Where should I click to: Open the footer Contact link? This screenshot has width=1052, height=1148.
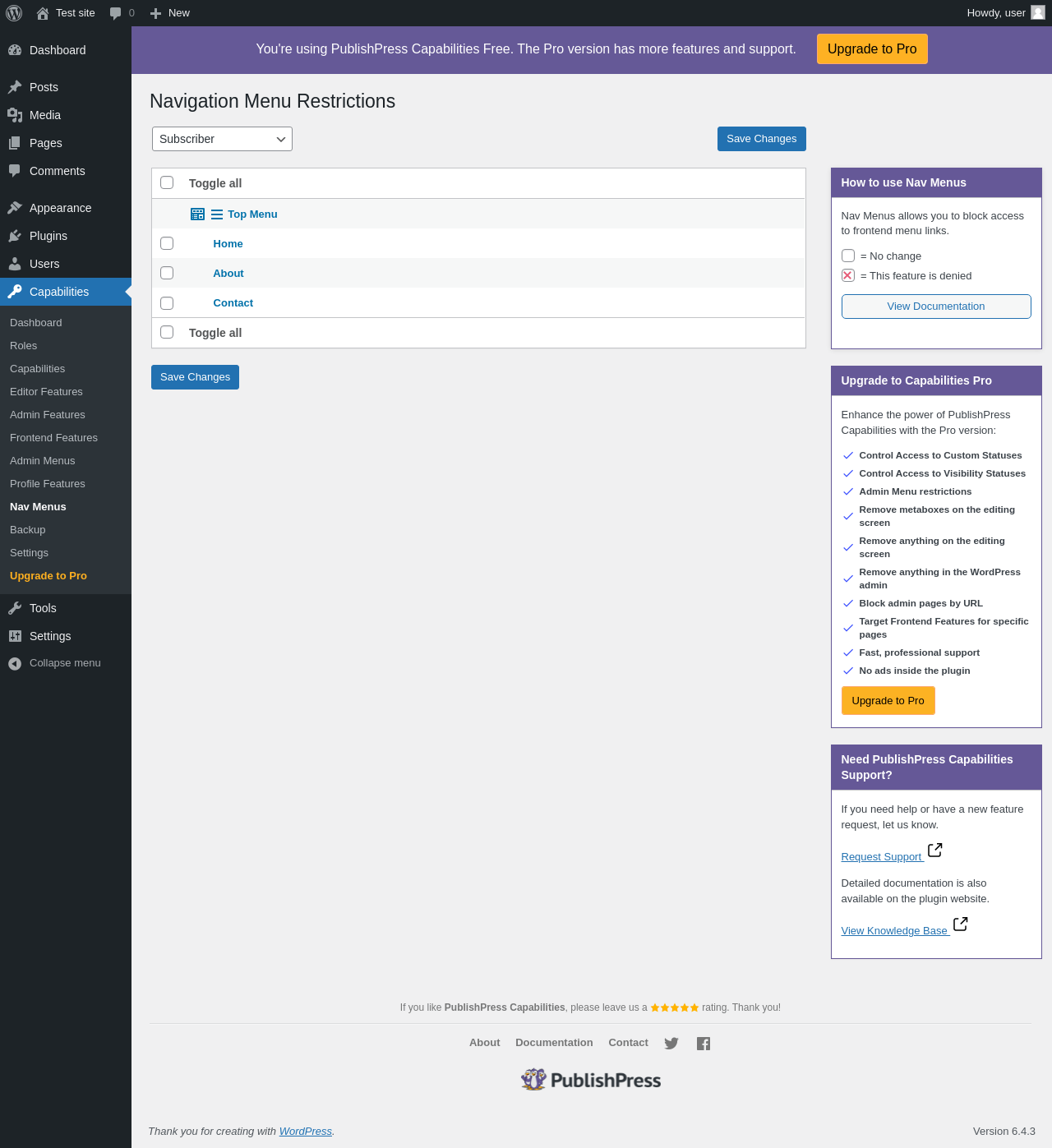click(x=628, y=1043)
